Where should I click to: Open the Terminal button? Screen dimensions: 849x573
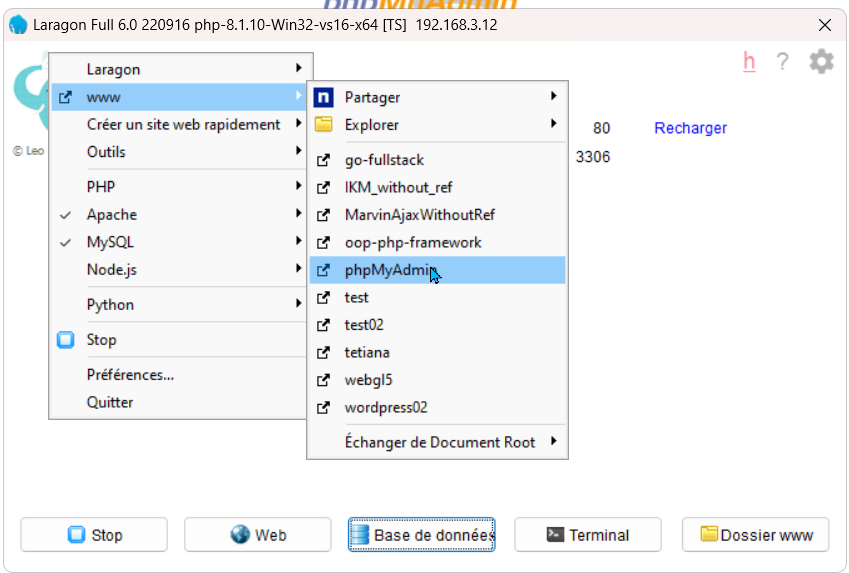coord(588,535)
